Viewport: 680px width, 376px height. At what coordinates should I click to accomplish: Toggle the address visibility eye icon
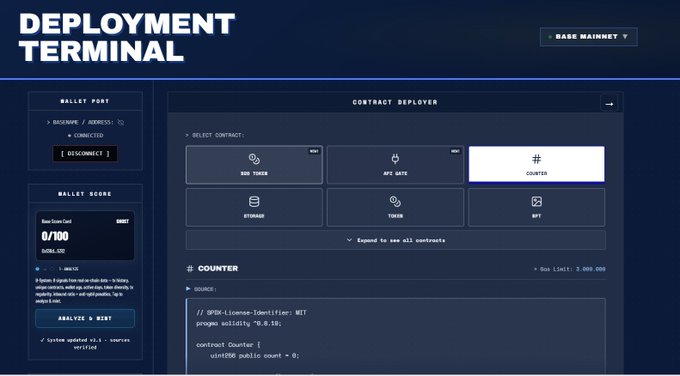[121, 123]
